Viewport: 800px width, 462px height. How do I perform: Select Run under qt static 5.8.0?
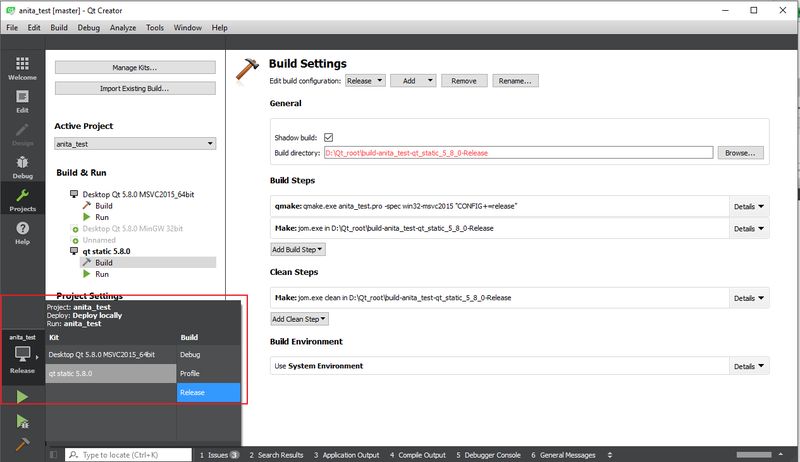pyautogui.click(x=102, y=274)
